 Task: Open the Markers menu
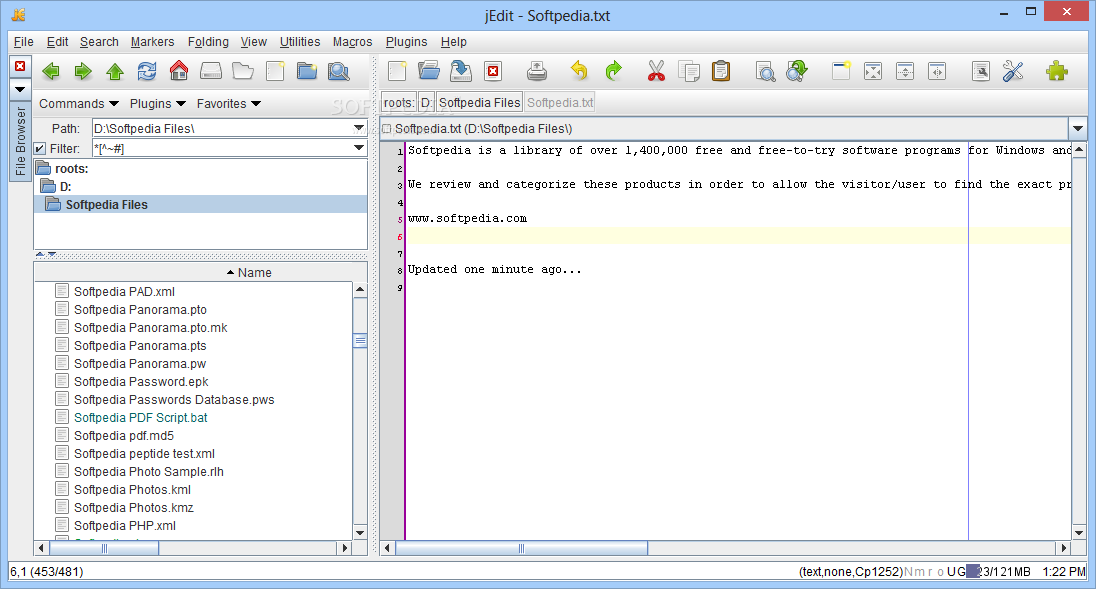pyautogui.click(x=152, y=42)
